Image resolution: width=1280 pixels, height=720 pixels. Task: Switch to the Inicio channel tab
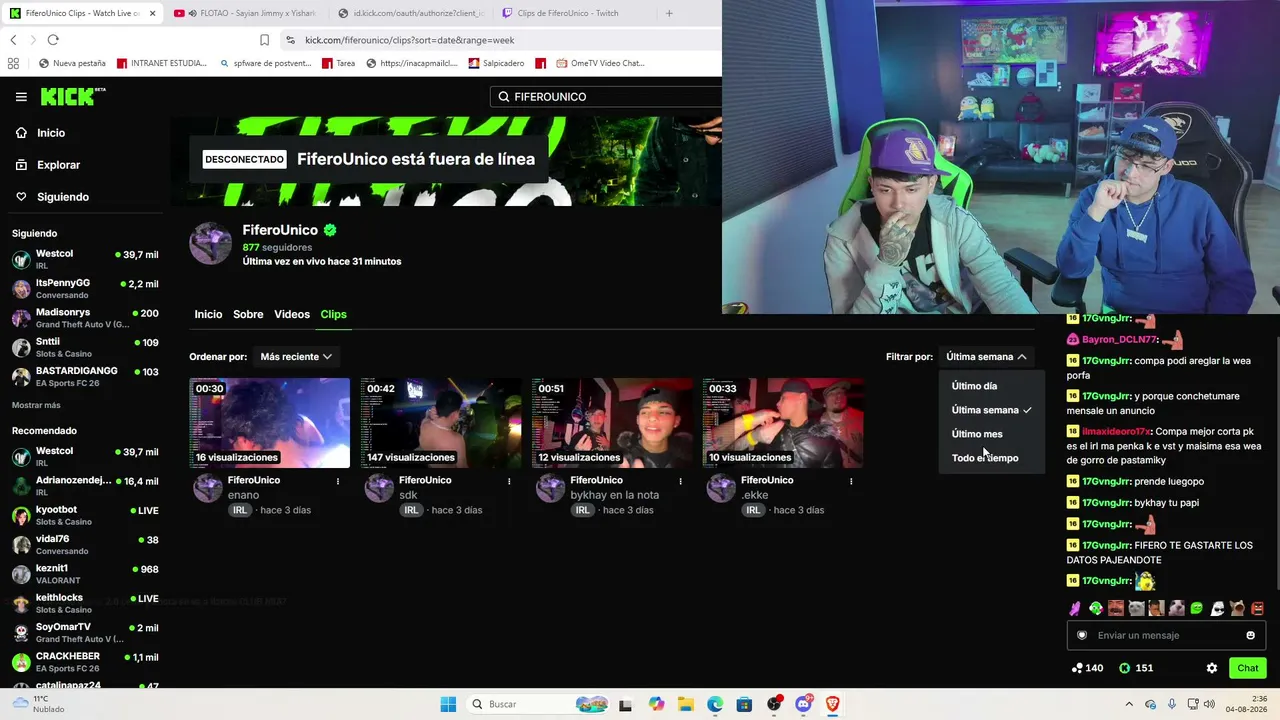pos(208,314)
